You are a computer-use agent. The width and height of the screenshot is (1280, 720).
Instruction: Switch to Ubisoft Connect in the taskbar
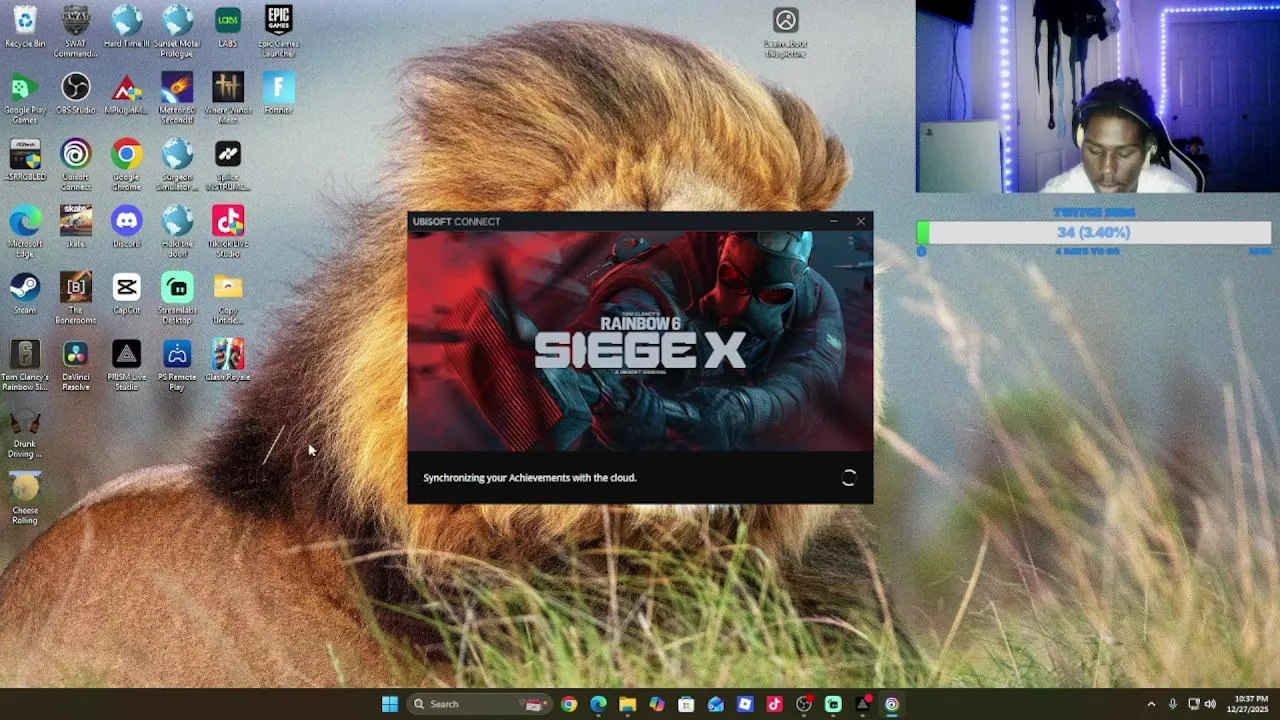(x=891, y=704)
